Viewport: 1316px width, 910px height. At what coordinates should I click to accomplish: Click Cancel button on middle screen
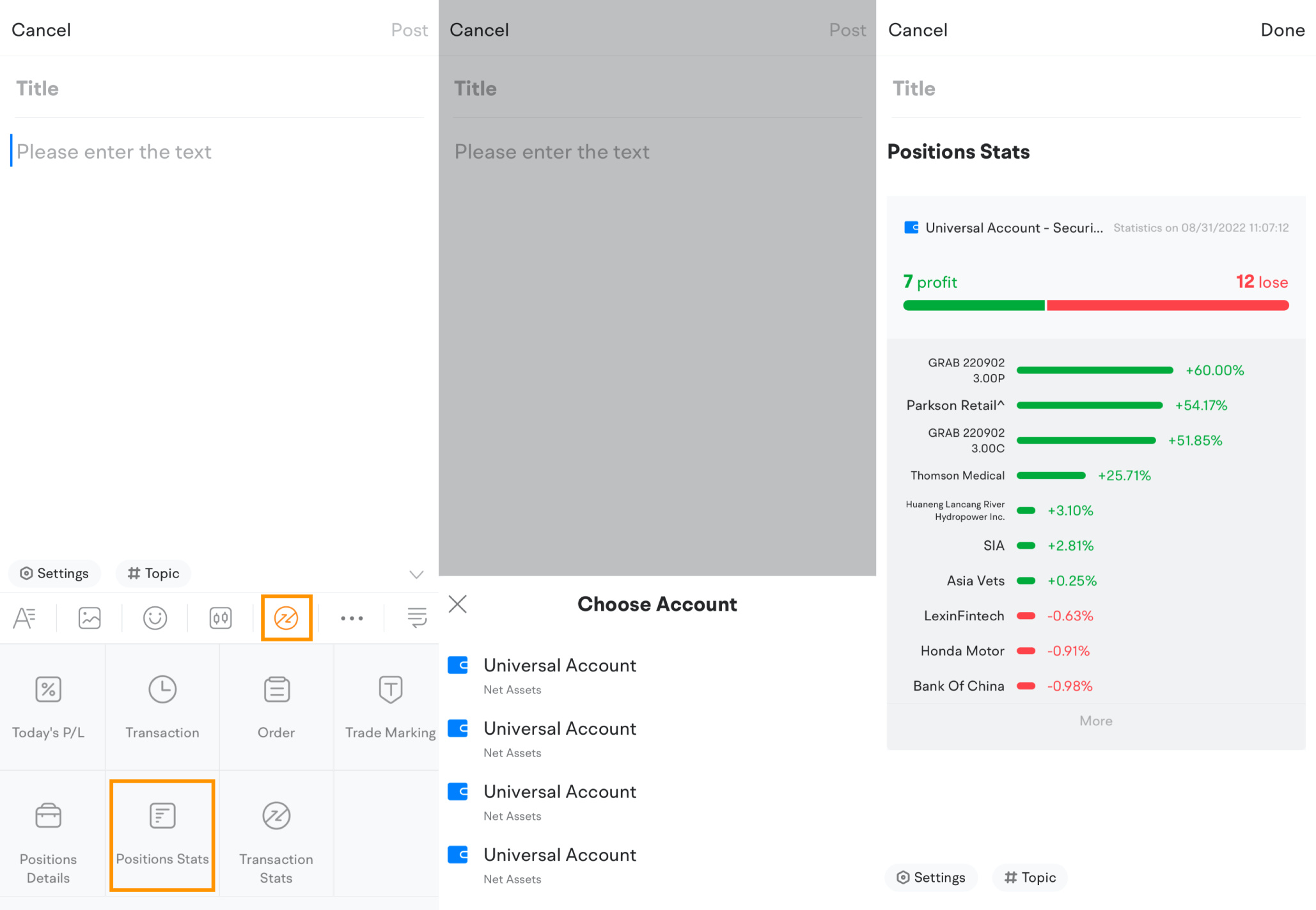(x=479, y=28)
